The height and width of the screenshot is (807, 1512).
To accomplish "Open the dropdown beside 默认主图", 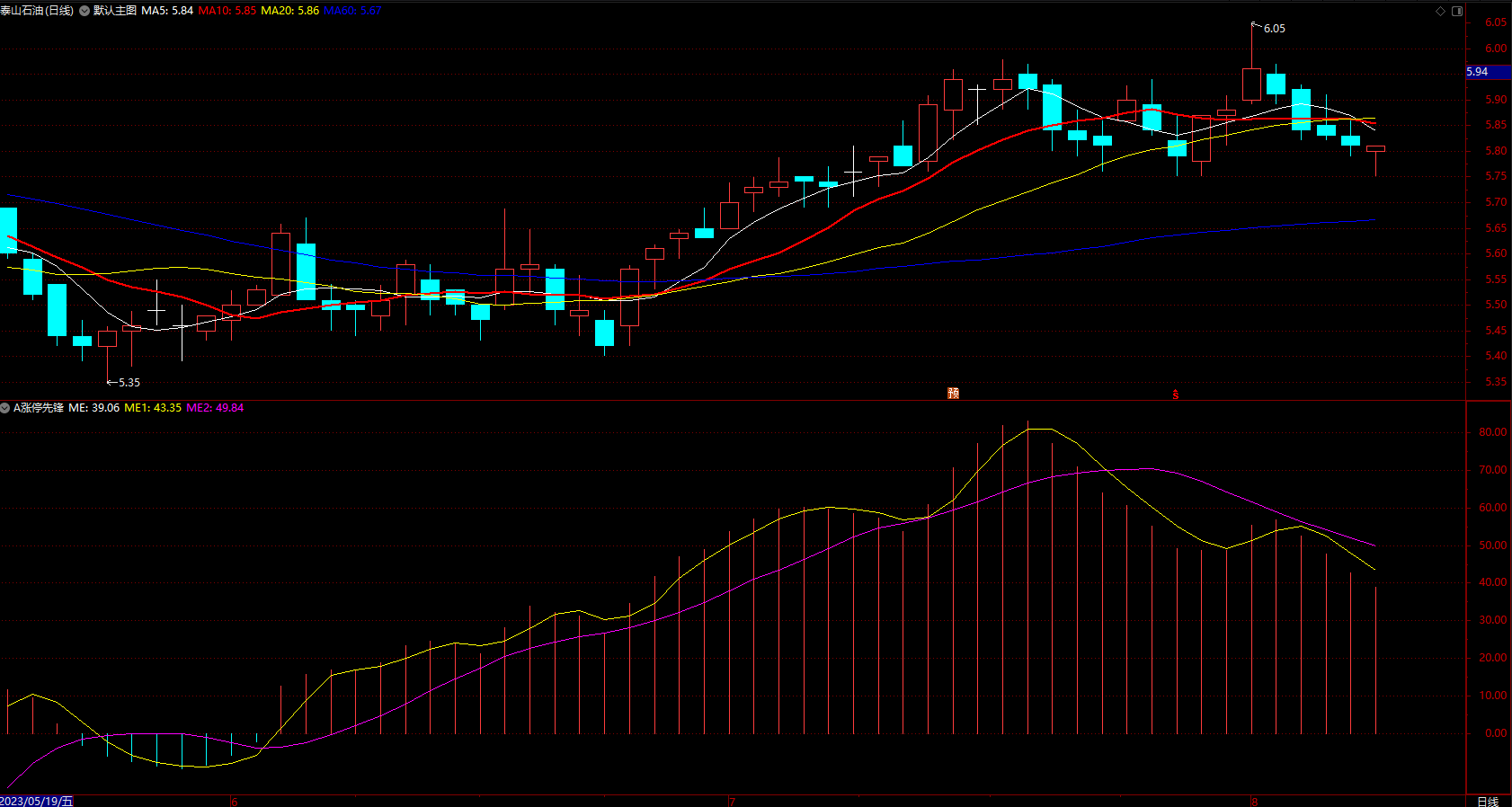I will tap(84, 11).
